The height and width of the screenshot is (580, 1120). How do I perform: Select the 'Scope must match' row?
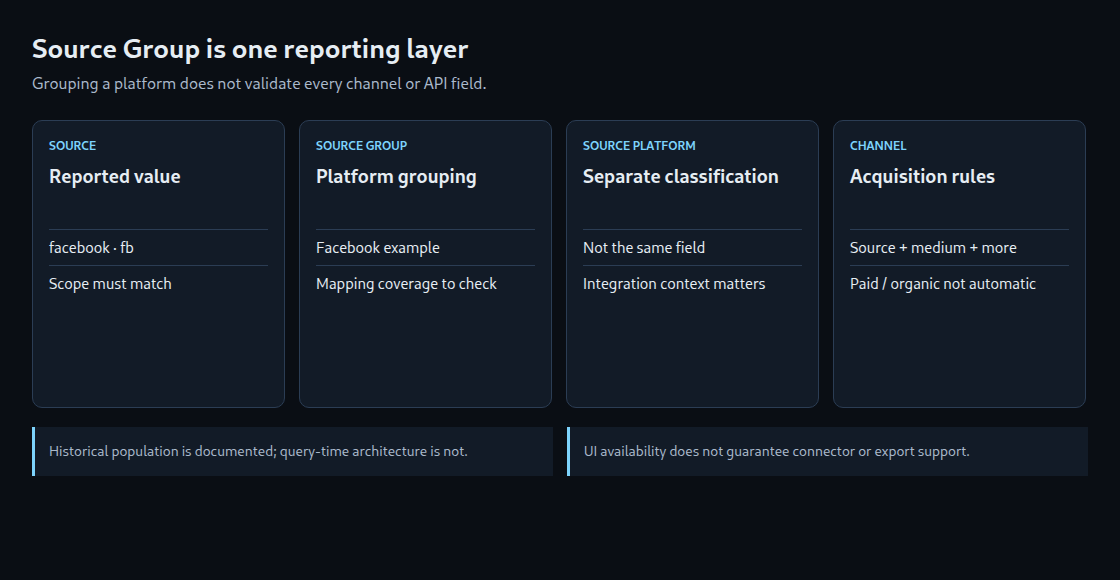[x=159, y=284]
